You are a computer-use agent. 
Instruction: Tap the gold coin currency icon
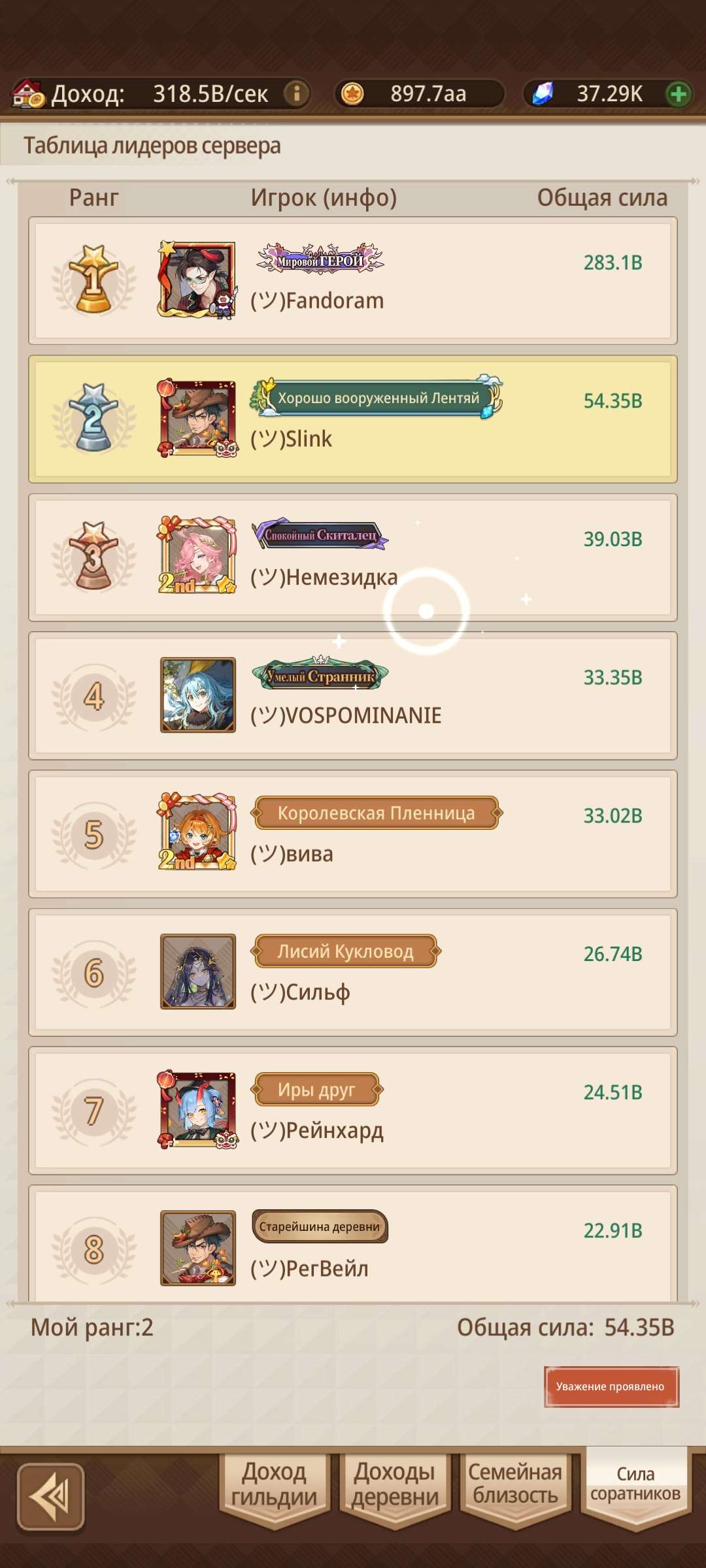352,93
